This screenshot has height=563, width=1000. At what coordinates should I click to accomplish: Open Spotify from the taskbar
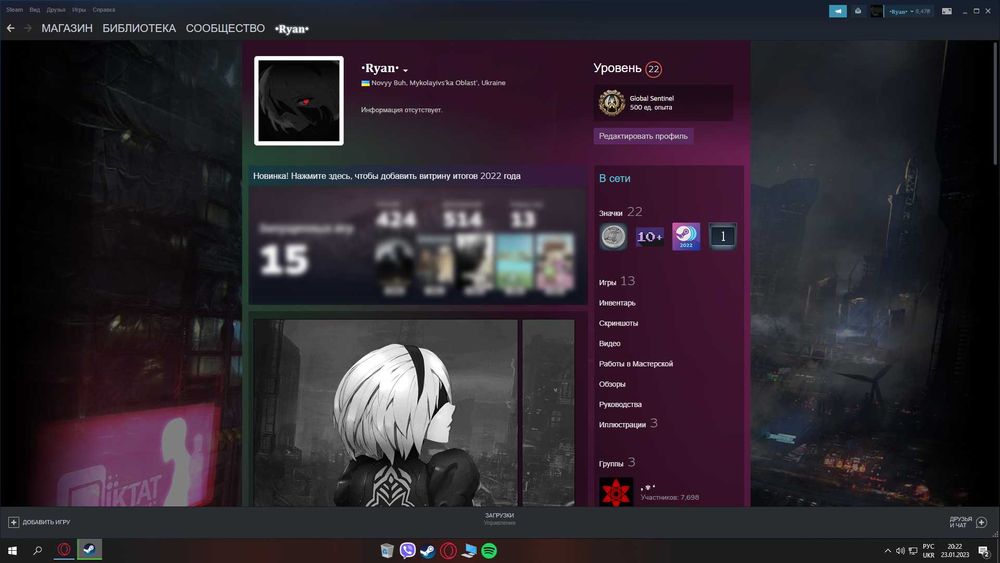coord(489,550)
